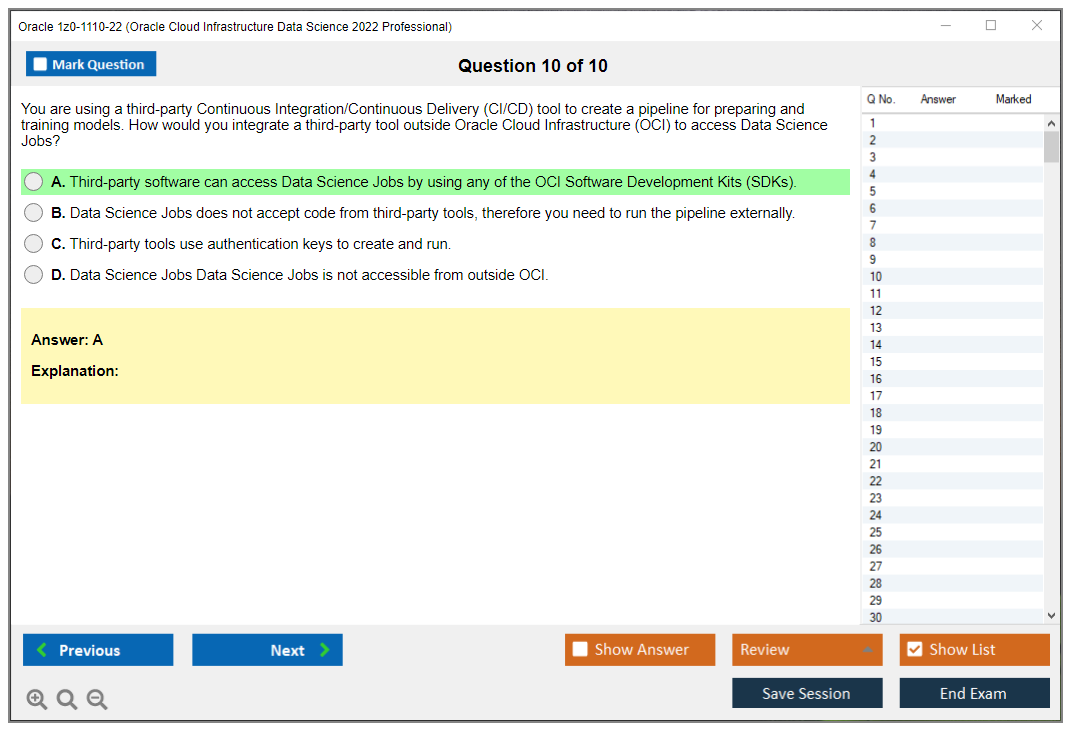Screen dimensions: 1075x735
Task: Enable the Show Answer checkbox
Action: tap(581, 650)
